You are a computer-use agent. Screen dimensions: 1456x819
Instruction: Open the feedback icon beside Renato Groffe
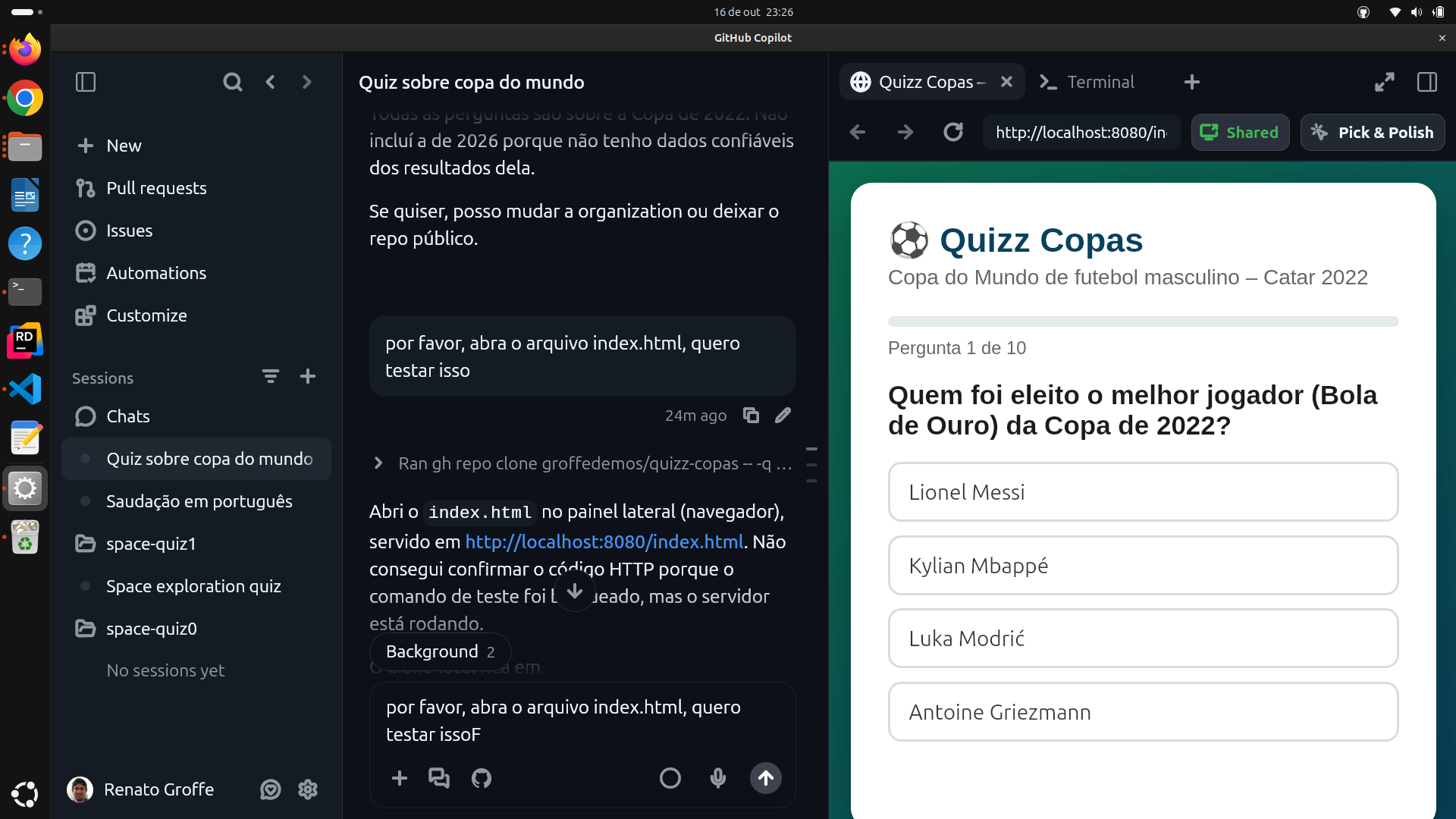click(271, 789)
